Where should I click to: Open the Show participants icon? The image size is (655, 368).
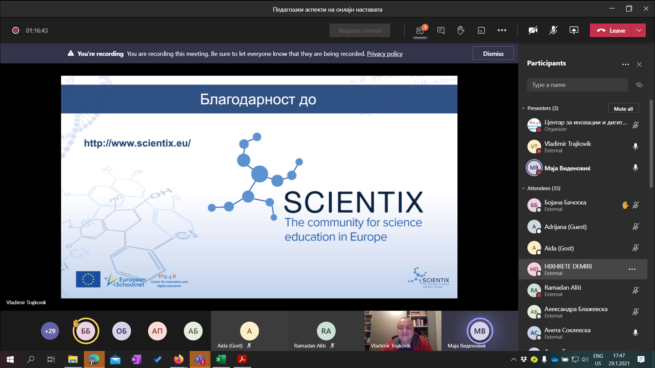(420, 30)
